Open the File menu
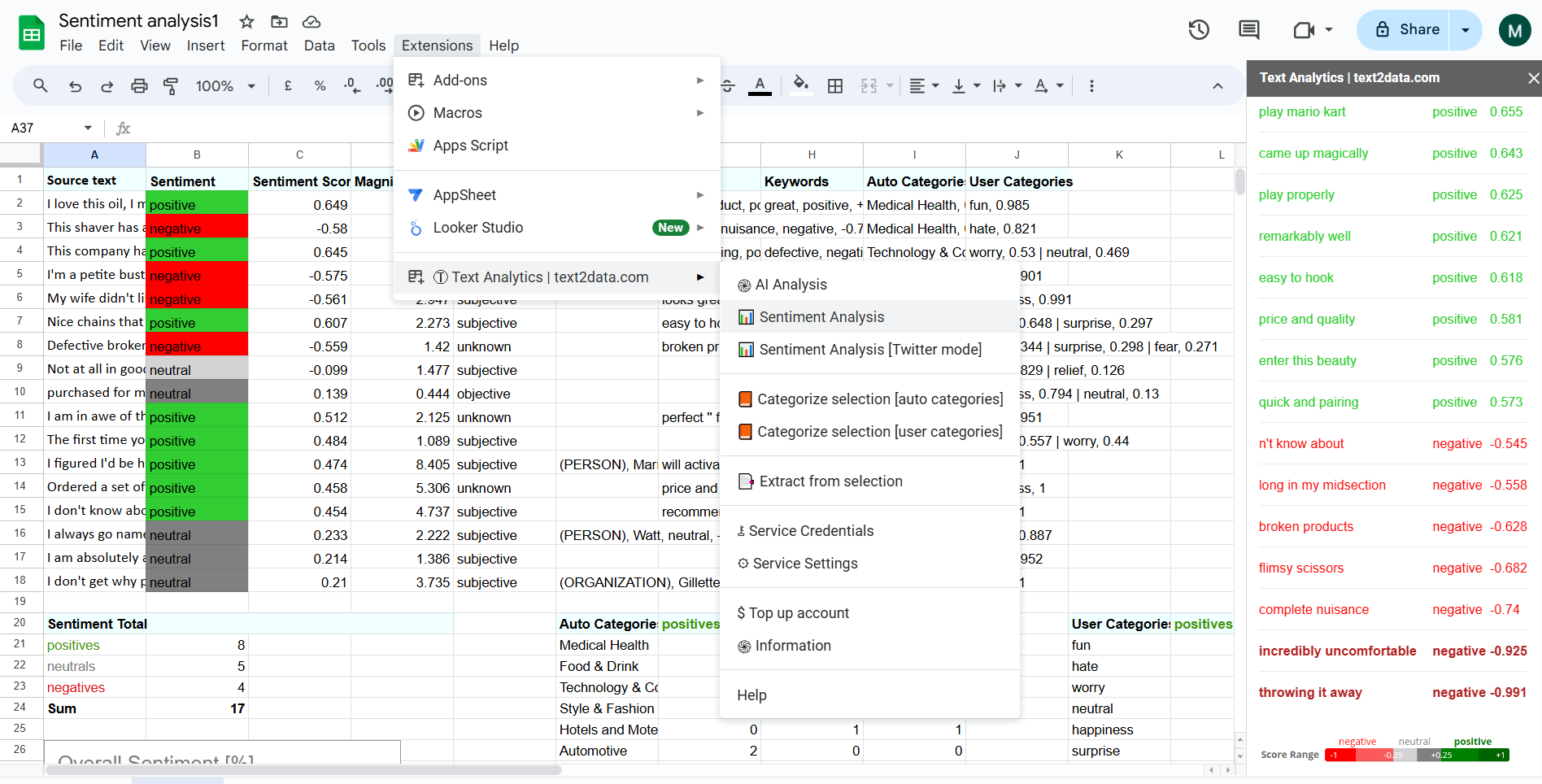 (71, 46)
